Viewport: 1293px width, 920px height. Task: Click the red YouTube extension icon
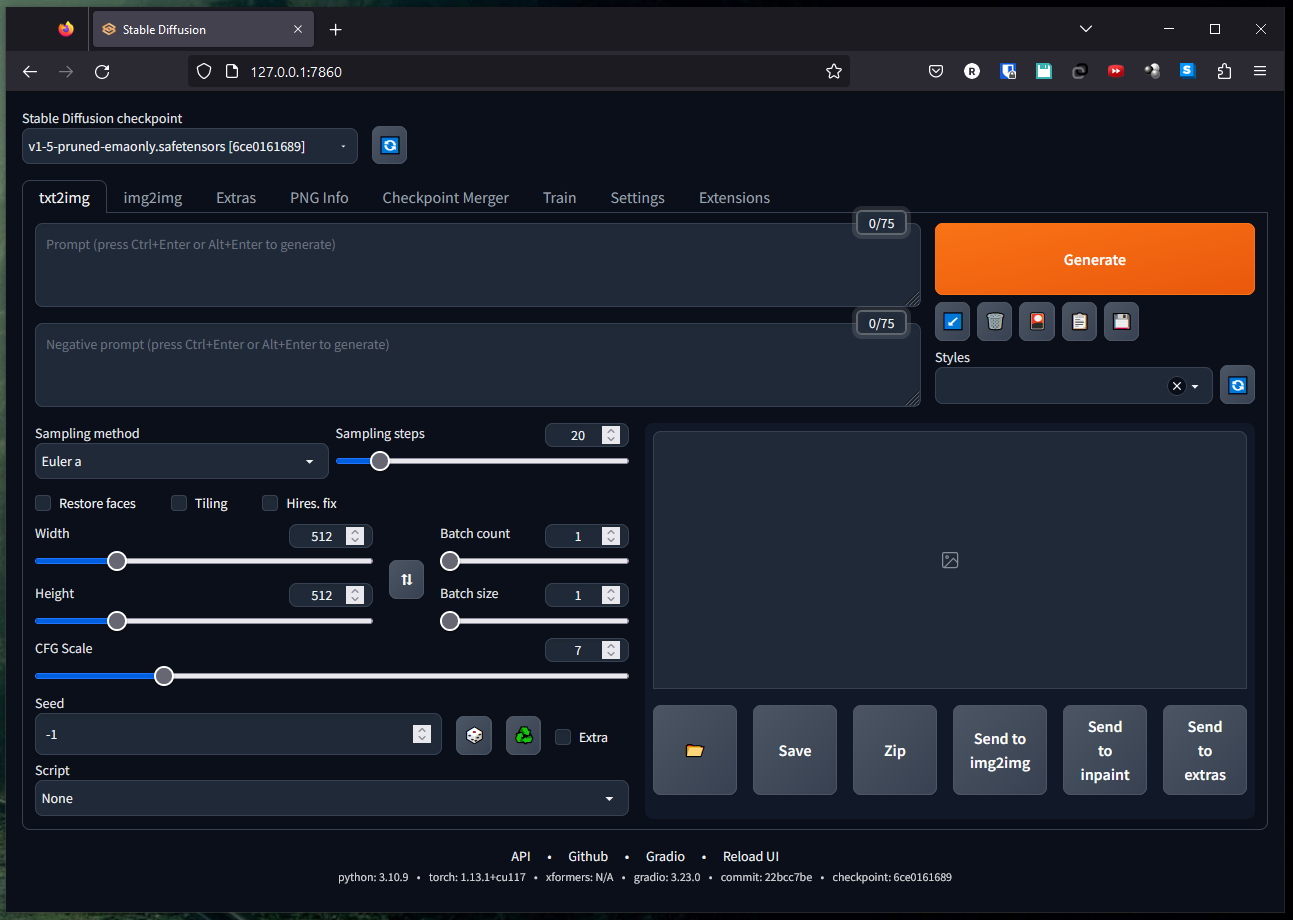point(1116,71)
